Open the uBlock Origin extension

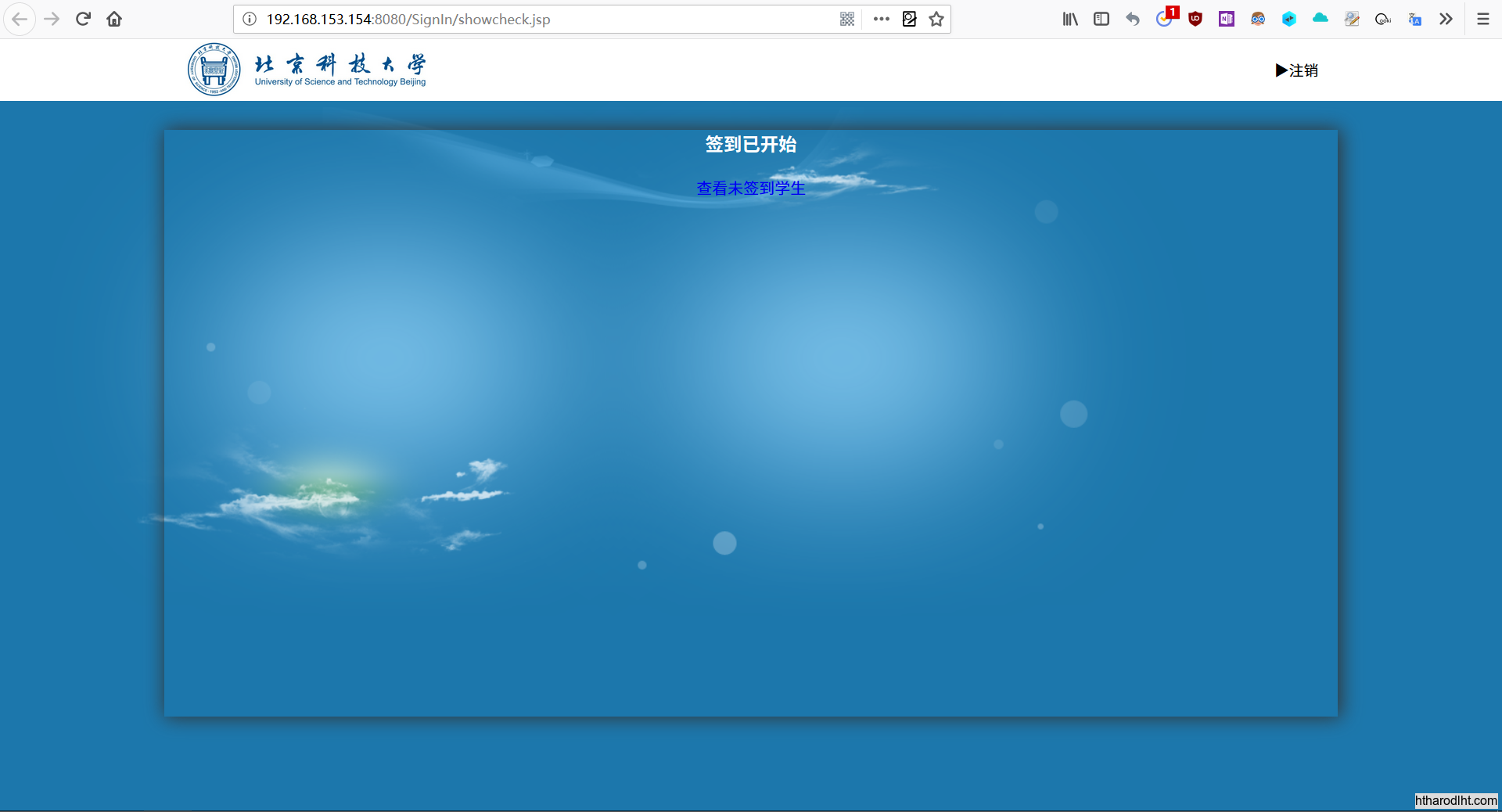coord(1195,19)
